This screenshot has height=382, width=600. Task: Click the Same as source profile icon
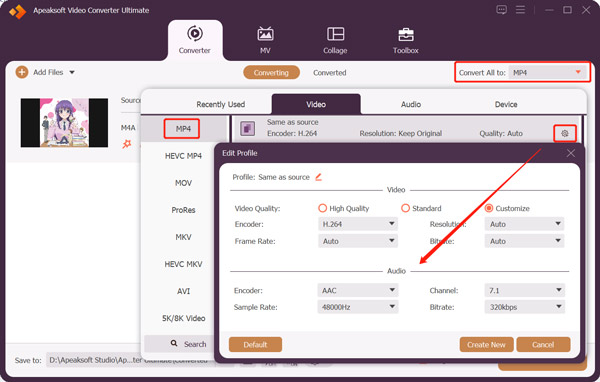(247, 128)
